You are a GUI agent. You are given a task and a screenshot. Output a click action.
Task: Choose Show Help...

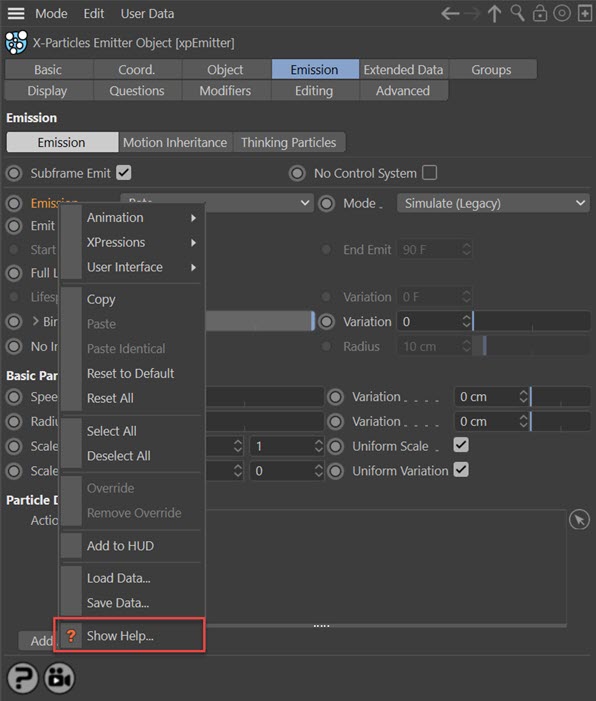click(132, 635)
